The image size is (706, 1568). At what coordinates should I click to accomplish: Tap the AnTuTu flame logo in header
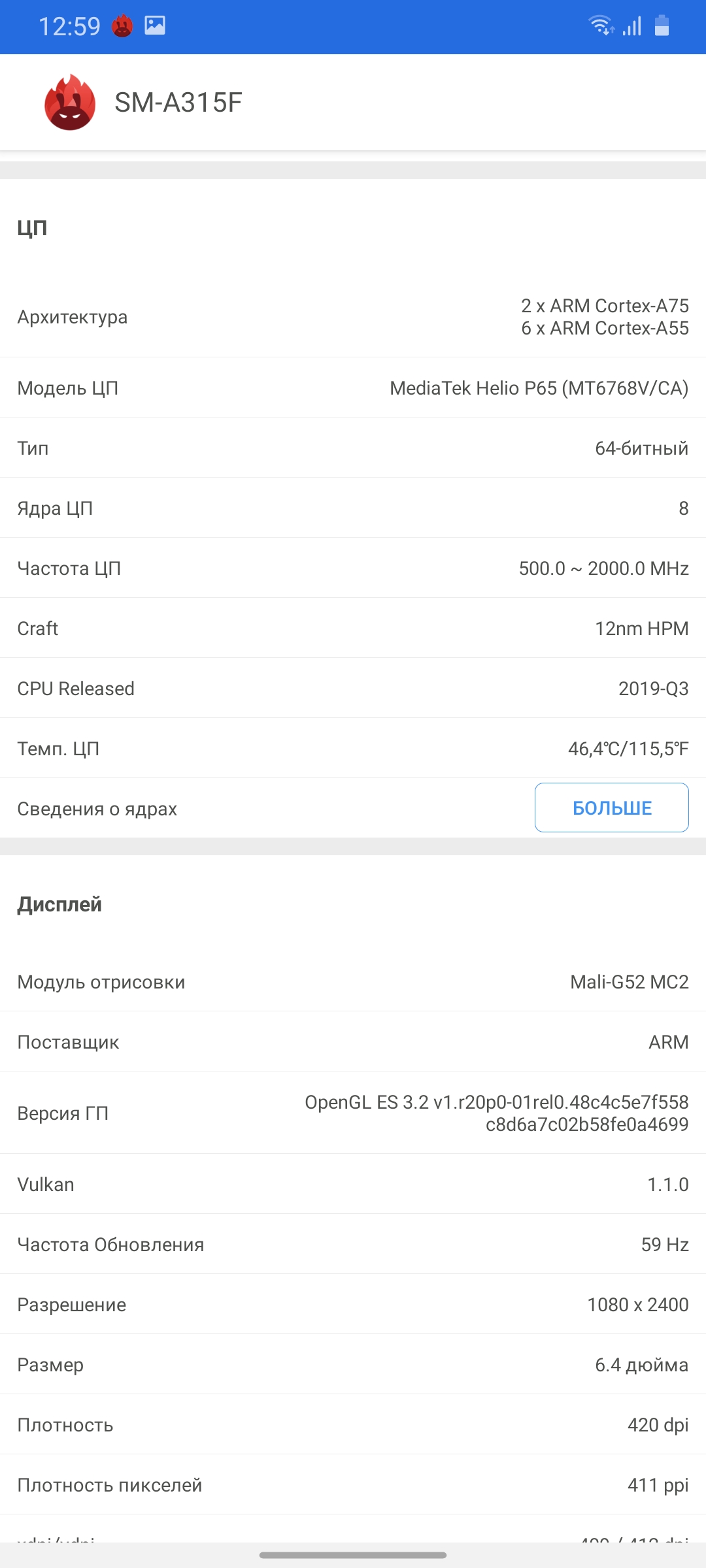click(x=70, y=103)
